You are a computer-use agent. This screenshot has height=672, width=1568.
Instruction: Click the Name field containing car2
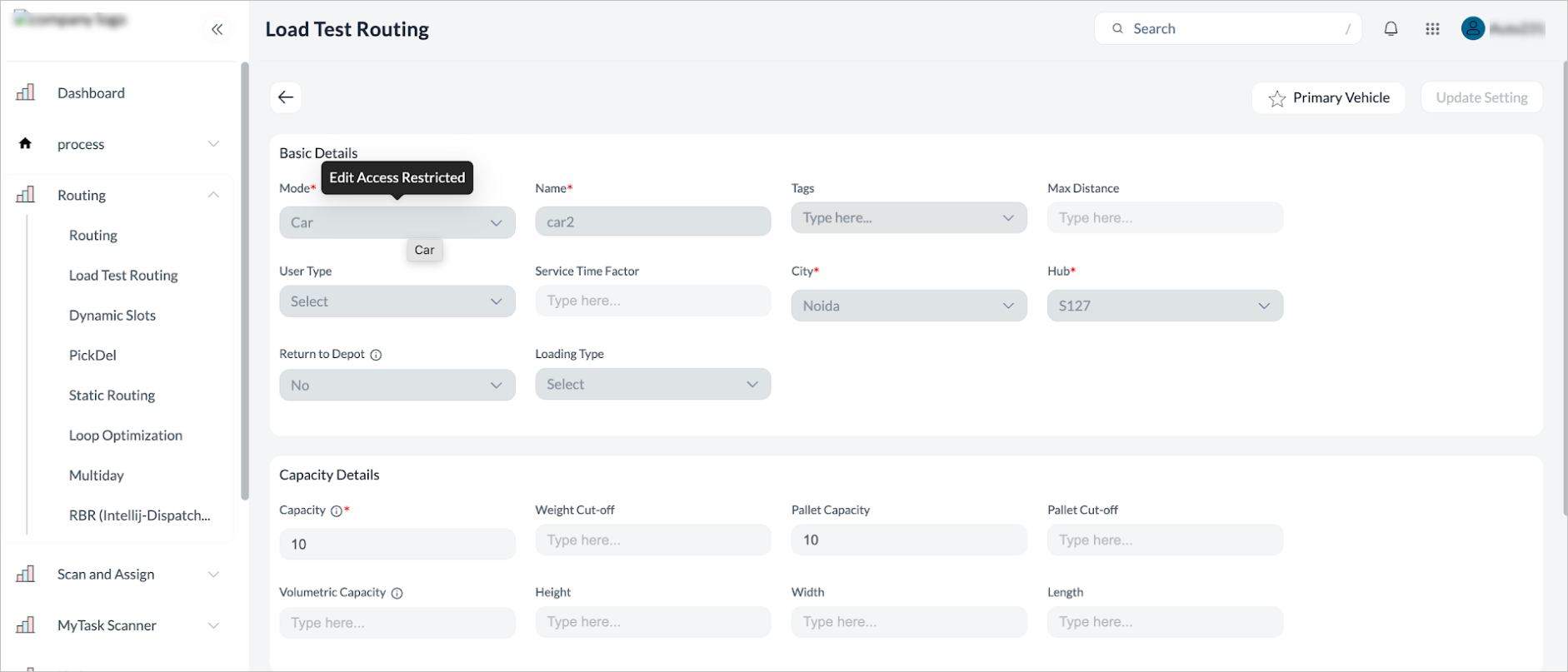point(653,222)
